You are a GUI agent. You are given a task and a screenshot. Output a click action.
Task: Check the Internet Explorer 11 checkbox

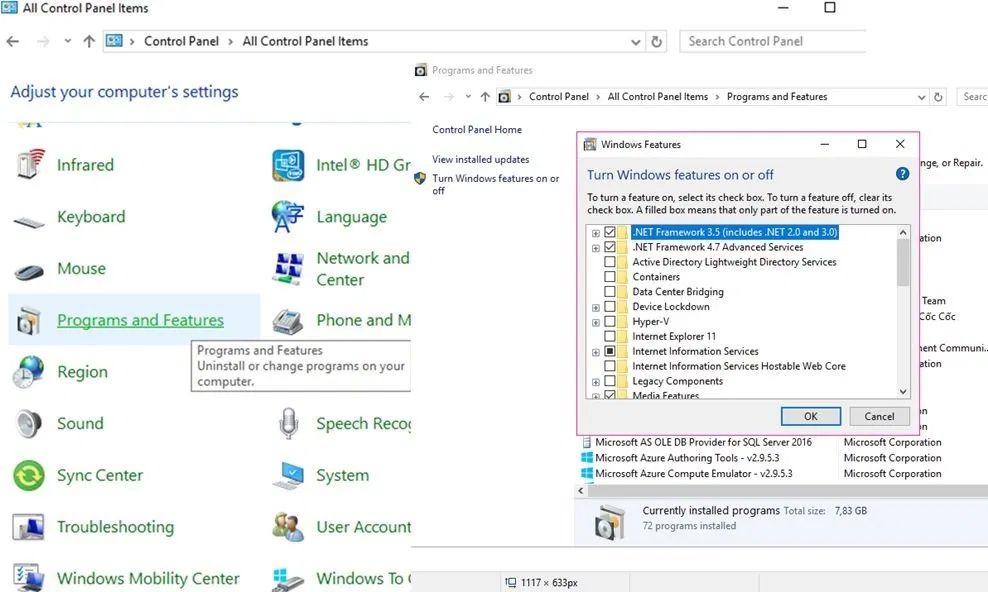tap(610, 337)
